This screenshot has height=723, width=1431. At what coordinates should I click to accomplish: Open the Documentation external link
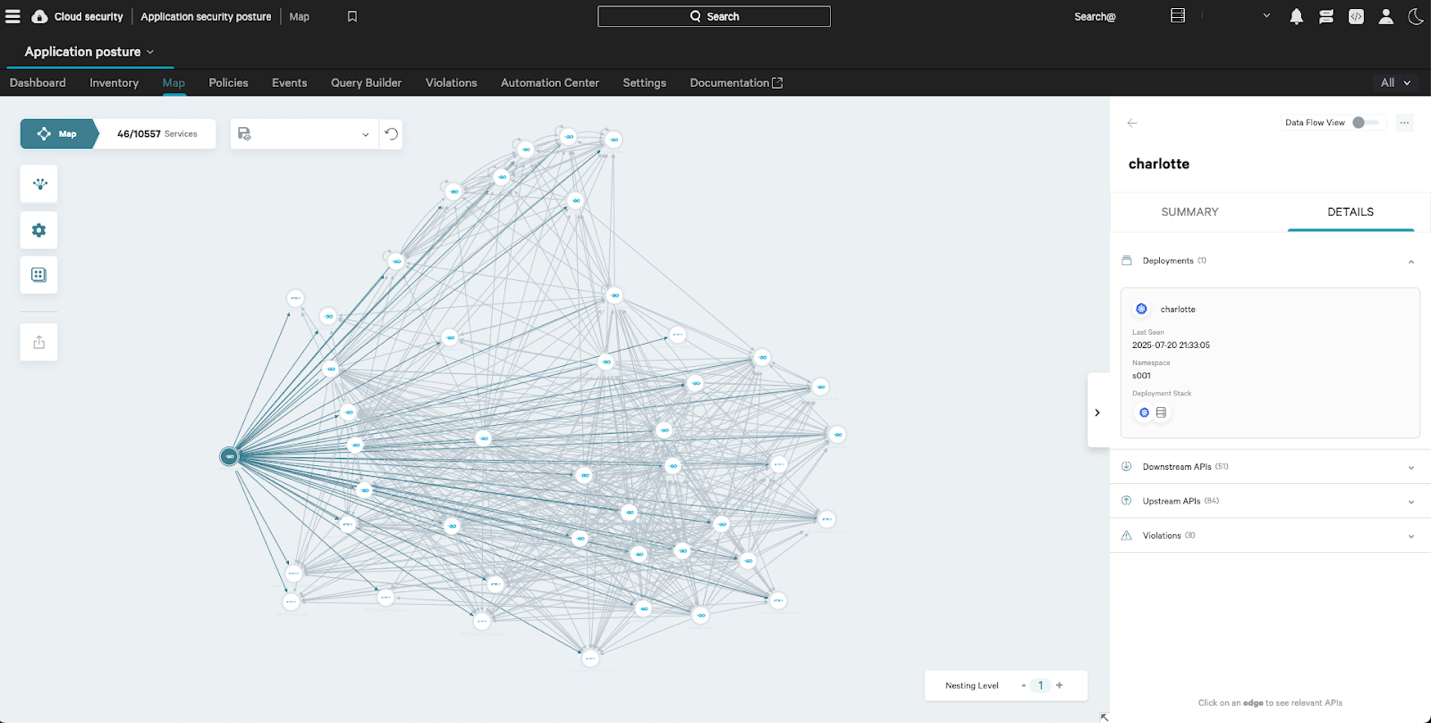(x=735, y=83)
